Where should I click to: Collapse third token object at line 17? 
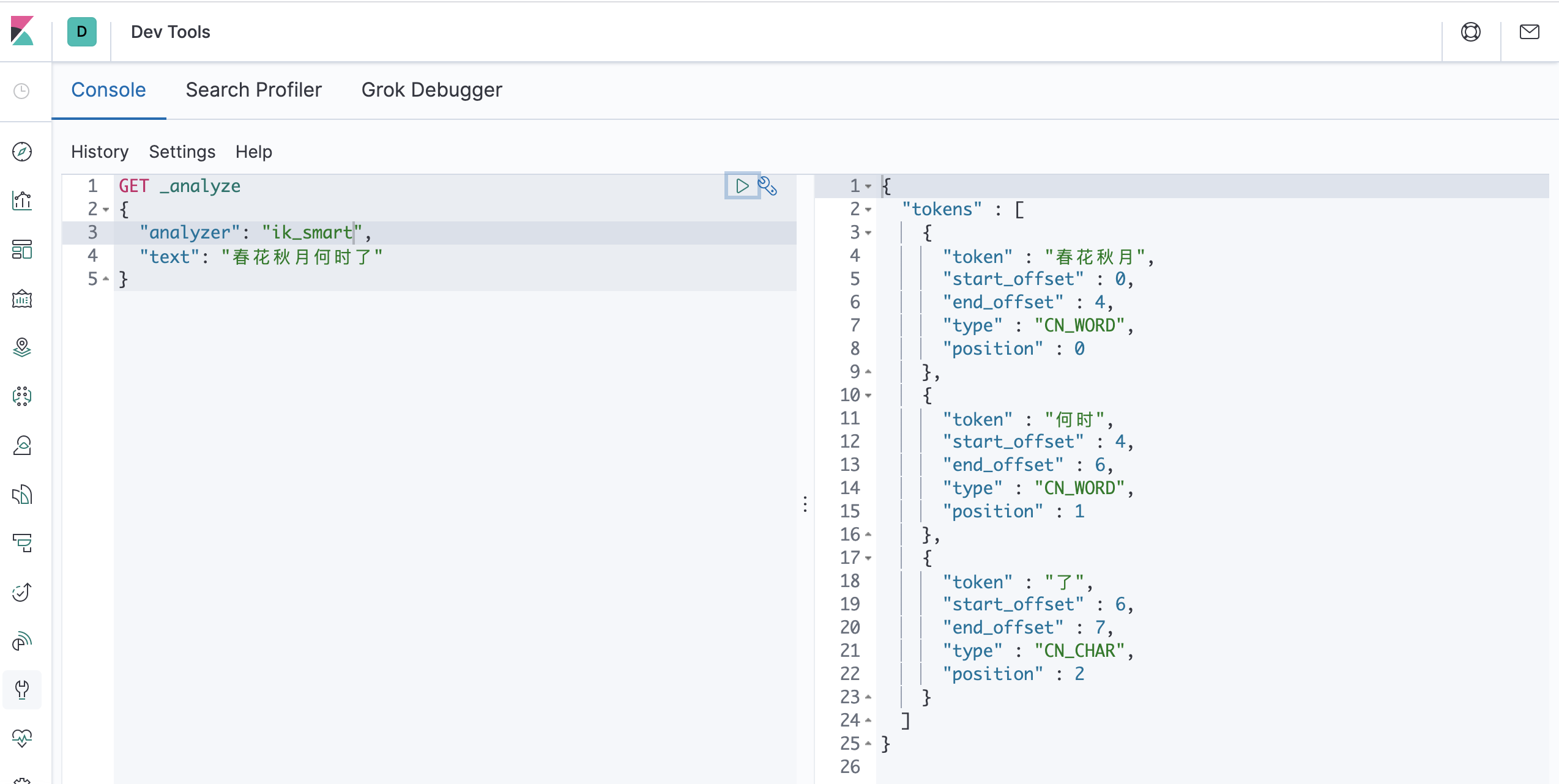pyautogui.click(x=868, y=558)
